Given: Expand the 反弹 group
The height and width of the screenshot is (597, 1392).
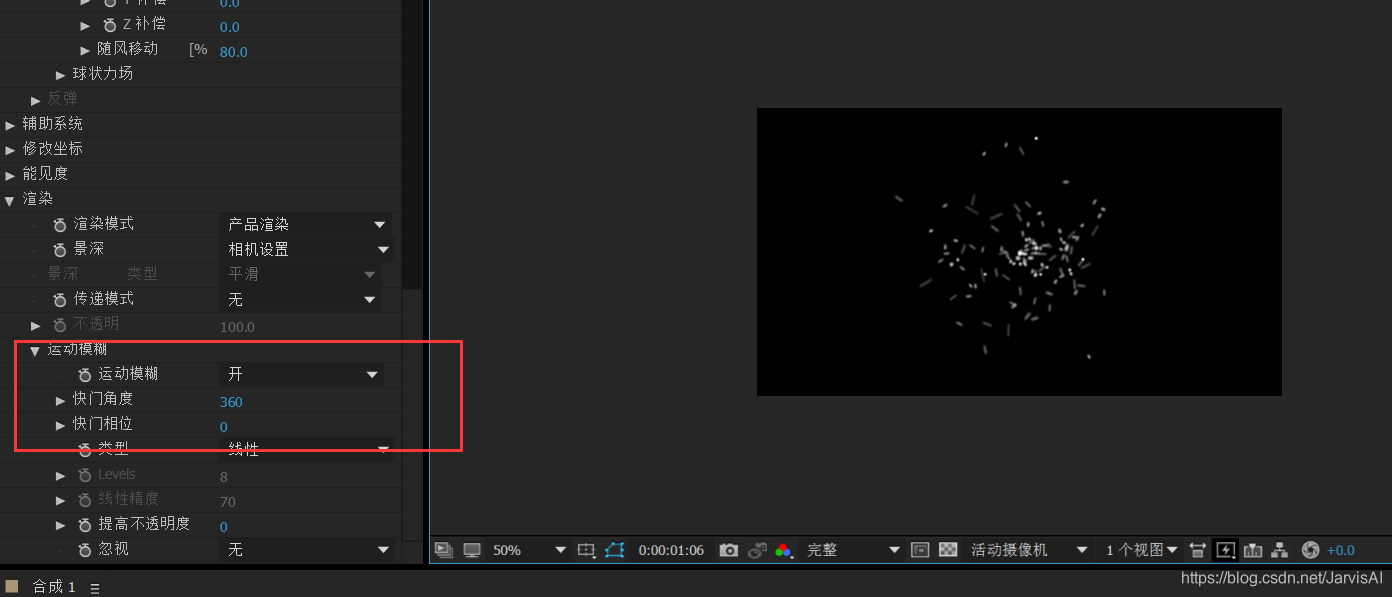Looking at the screenshot, I should coord(36,100).
